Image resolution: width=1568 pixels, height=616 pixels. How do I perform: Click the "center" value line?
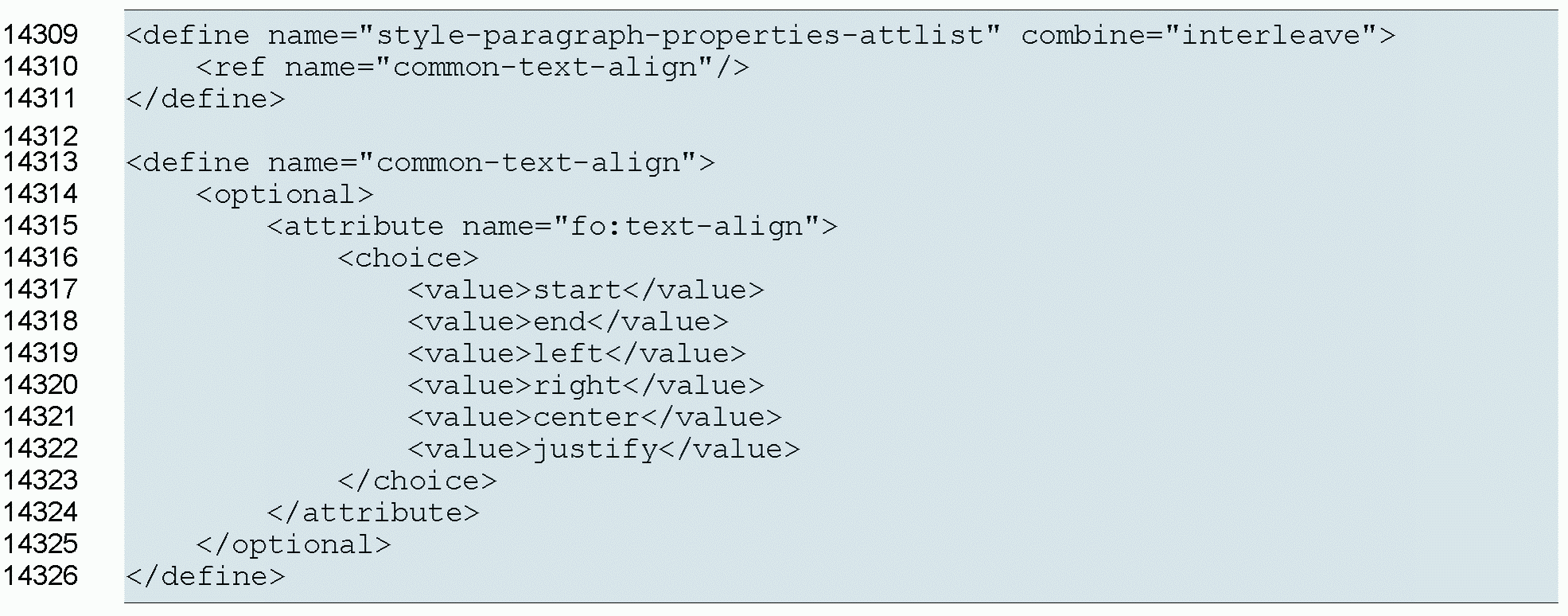594,418
